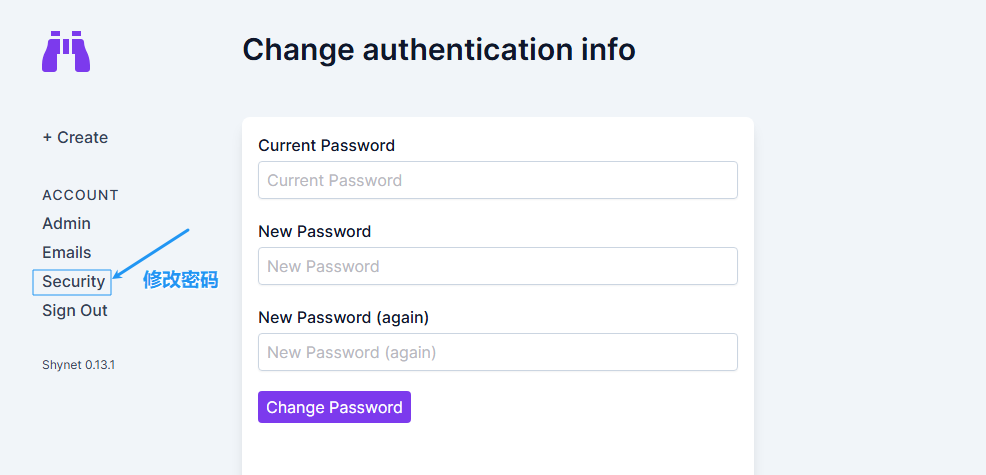Focus the Current Password input field
Screen dimensions: 986x475
point(497,180)
